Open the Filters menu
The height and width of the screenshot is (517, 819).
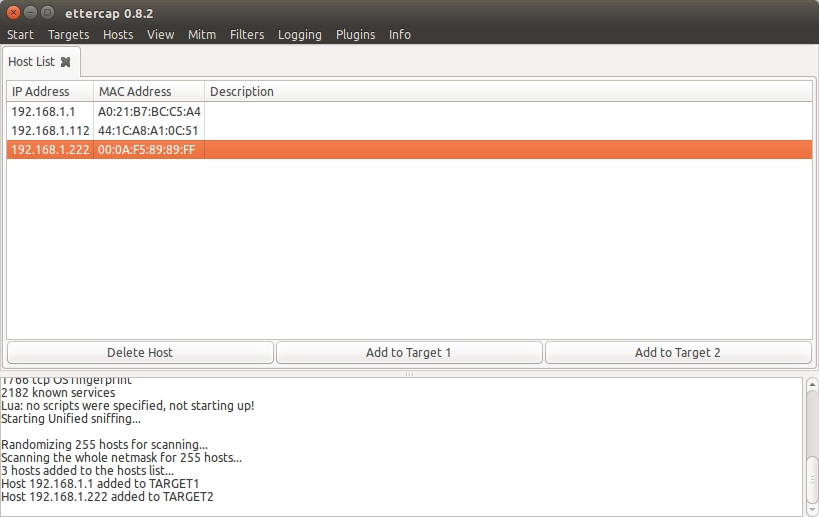(247, 34)
